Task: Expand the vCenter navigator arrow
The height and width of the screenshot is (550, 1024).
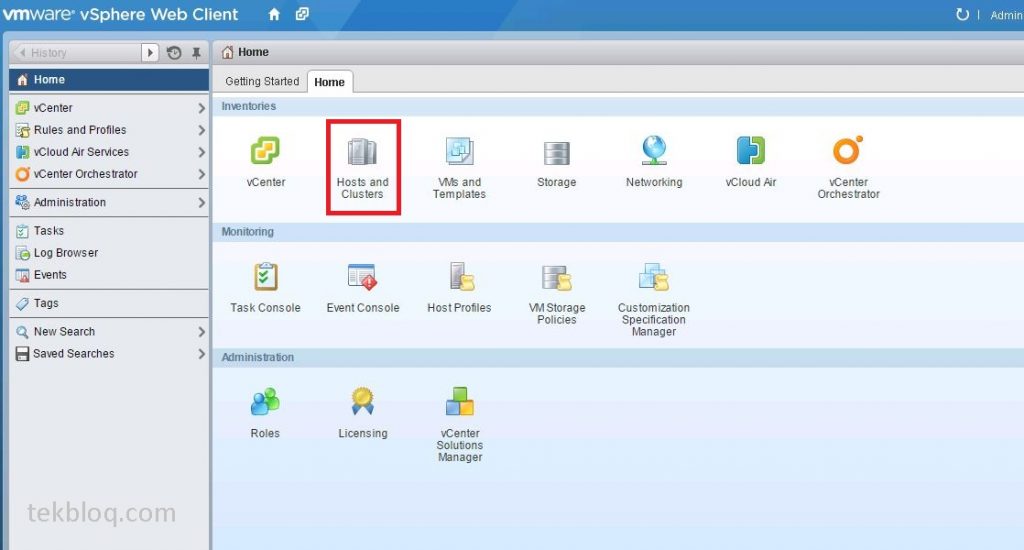Action: pyautogui.click(x=201, y=108)
